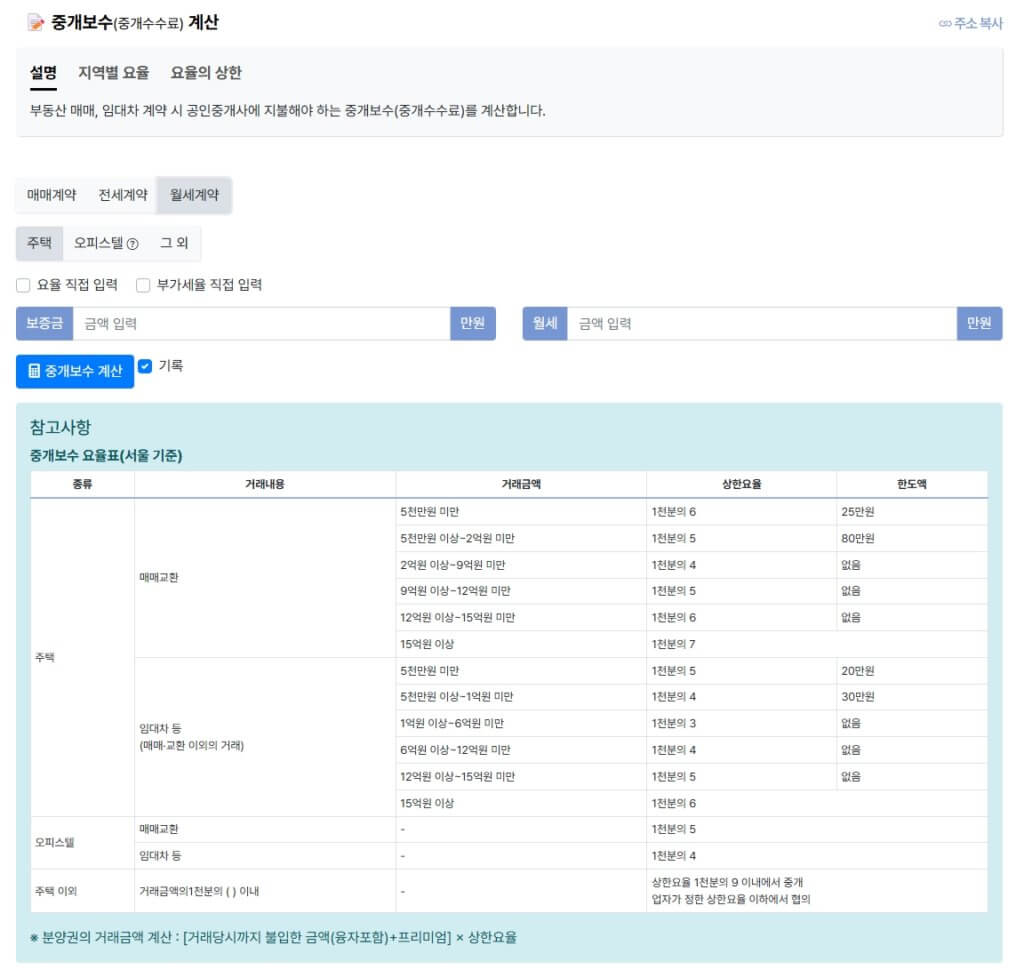The width and height of the screenshot is (1024, 970).
Task: Click the notepad icon beside 중개보수 계산 title
Action: (x=36, y=22)
